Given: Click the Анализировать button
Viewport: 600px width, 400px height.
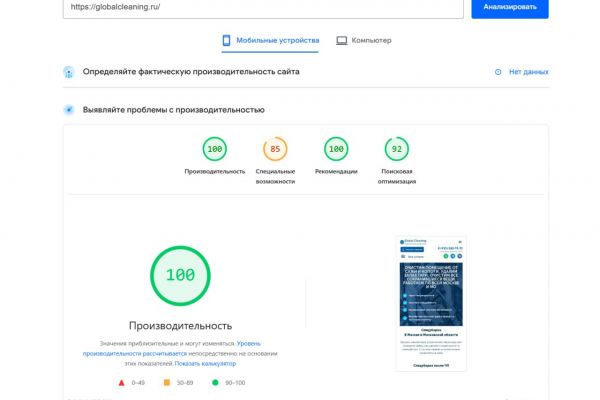Looking at the screenshot, I should coord(510,8).
